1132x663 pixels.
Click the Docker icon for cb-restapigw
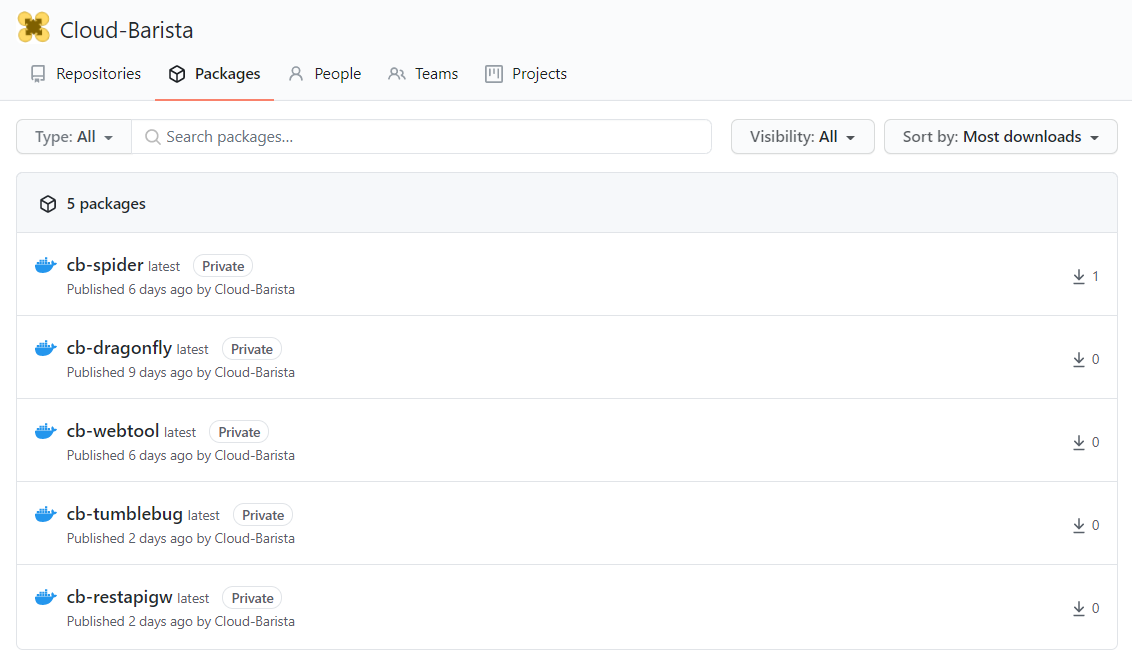(45, 597)
